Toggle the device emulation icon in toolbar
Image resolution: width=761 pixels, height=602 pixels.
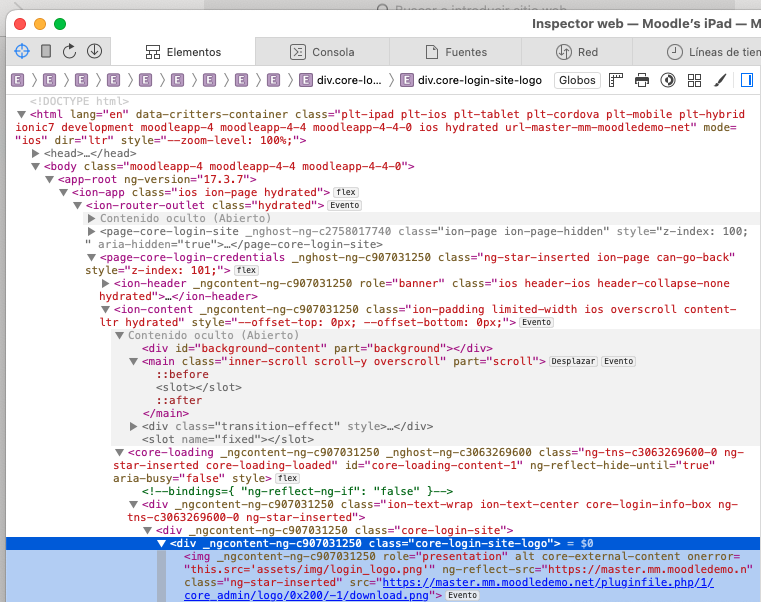tap(46, 51)
